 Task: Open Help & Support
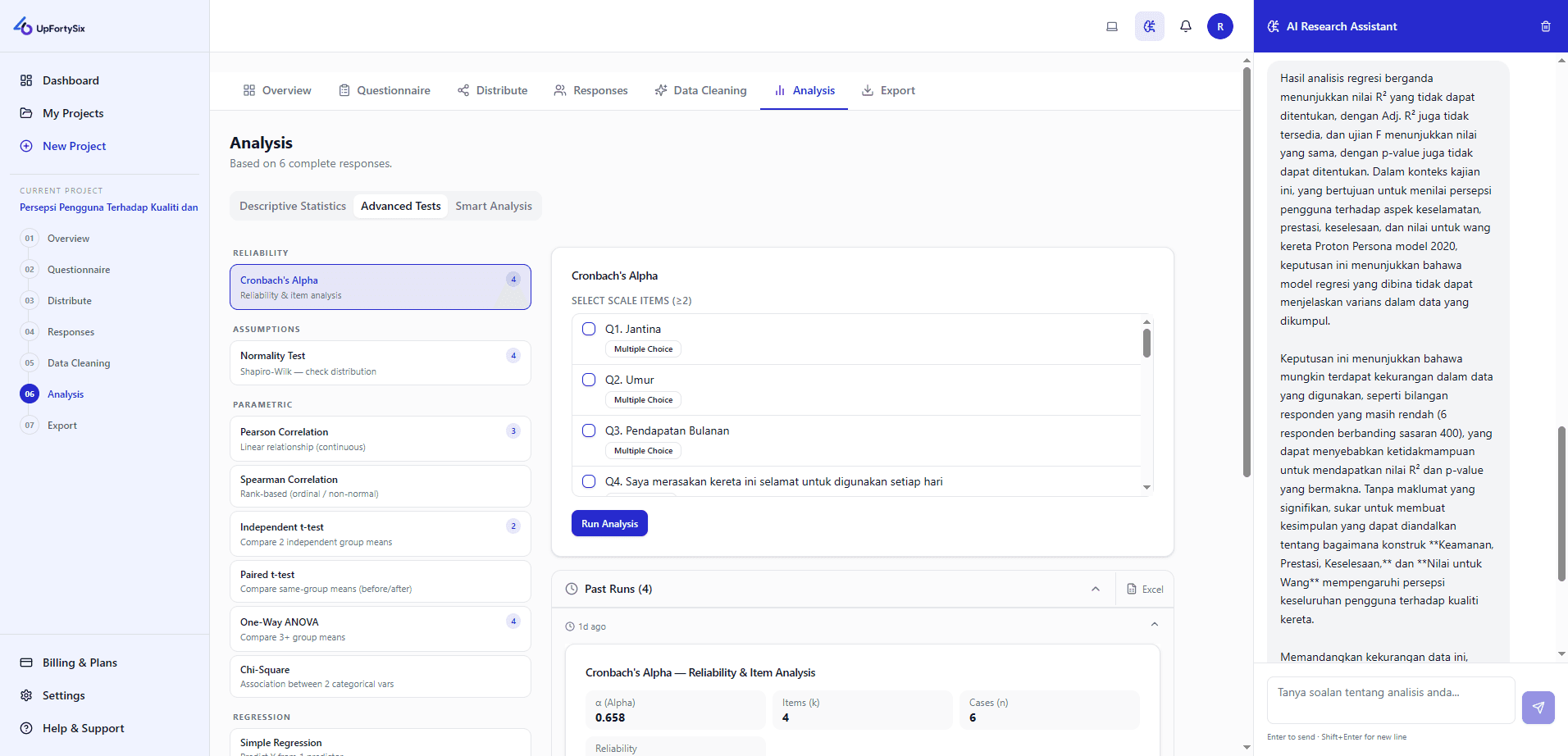pos(72,728)
